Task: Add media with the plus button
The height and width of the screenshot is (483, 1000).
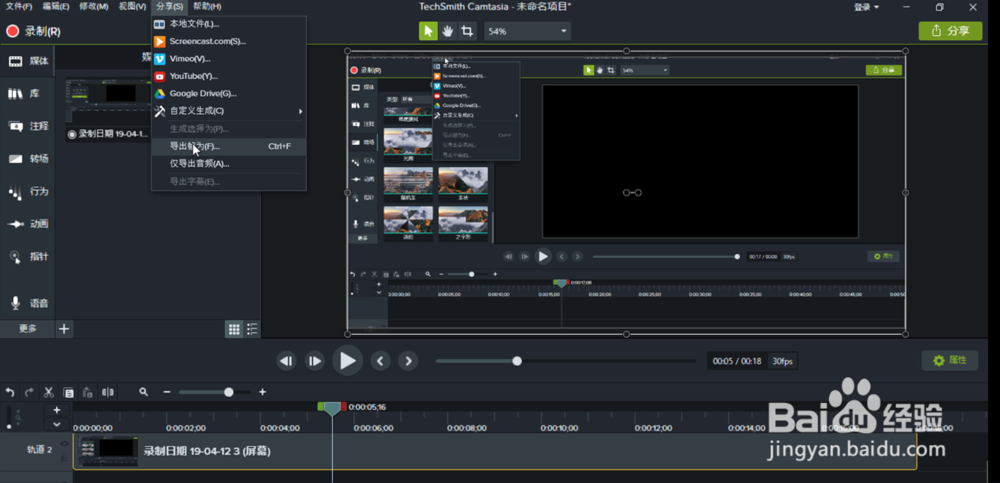Action: [x=64, y=329]
